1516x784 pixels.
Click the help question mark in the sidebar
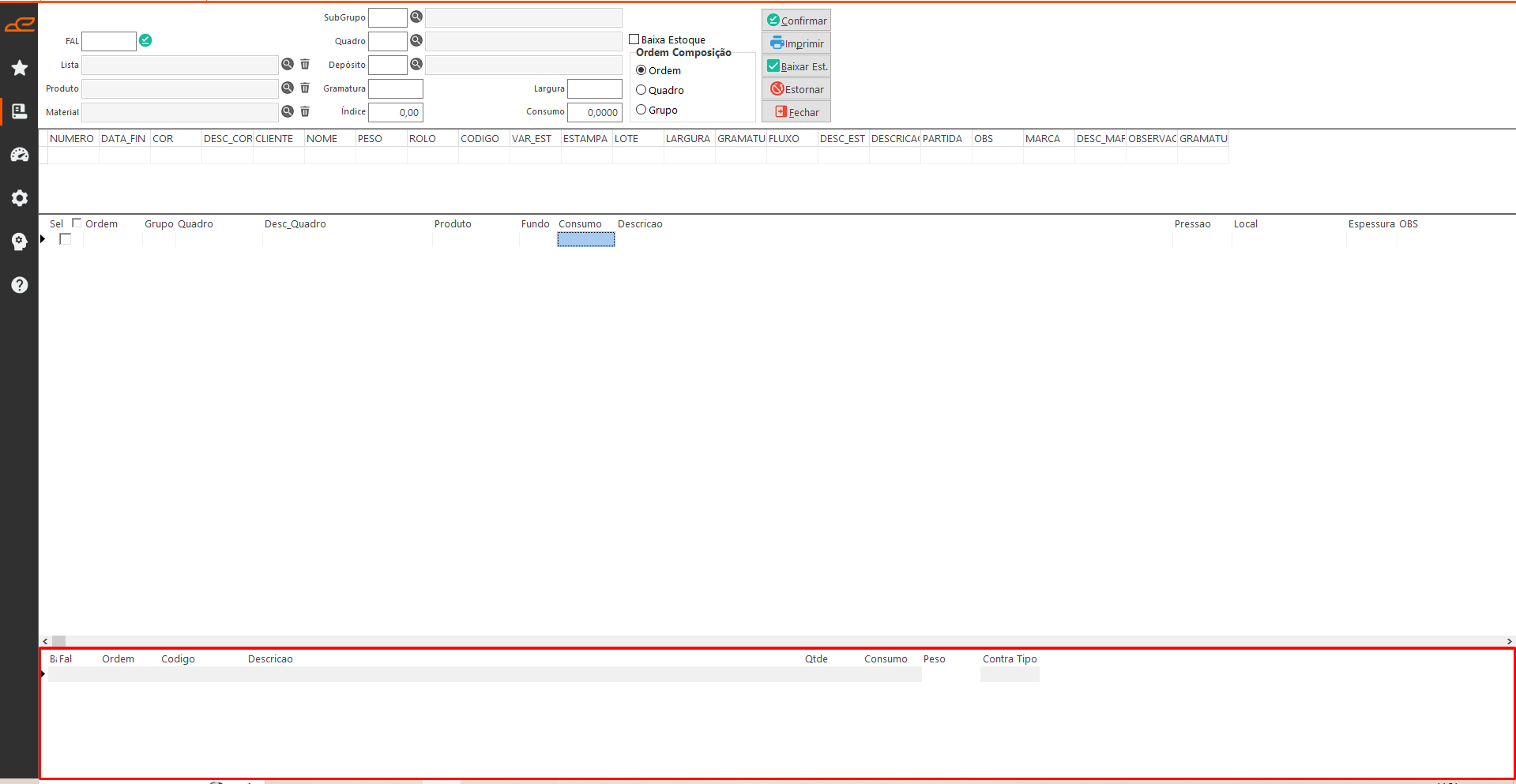tap(20, 285)
